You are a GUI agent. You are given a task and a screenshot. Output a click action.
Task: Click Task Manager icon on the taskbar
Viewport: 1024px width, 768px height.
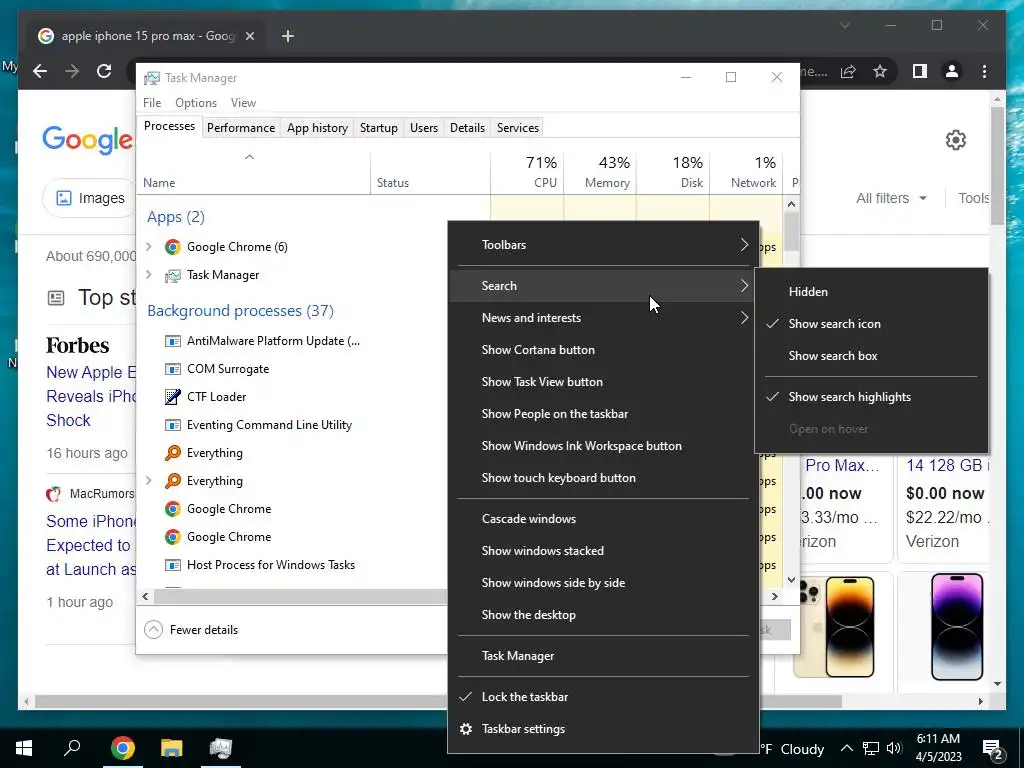221,748
